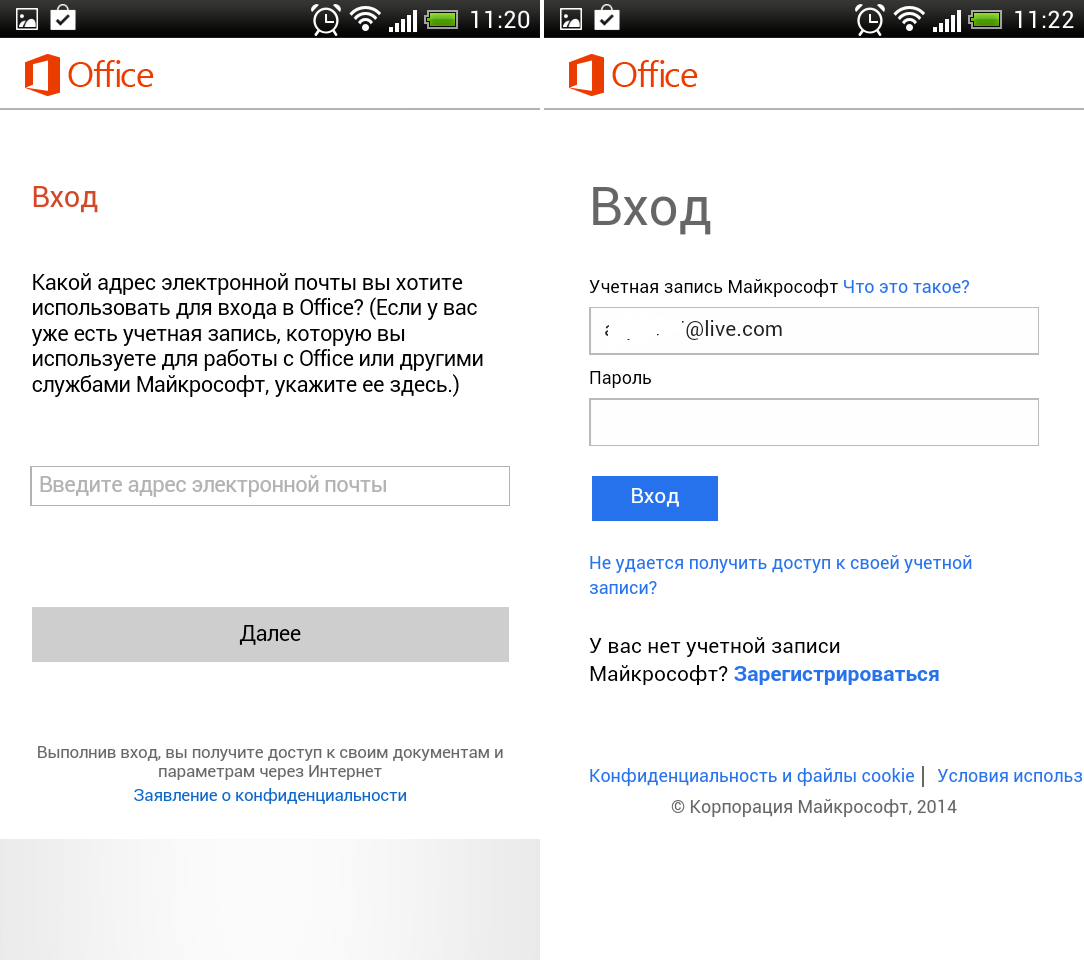Tap the Office logo on the right screen
1084x960 pixels.
click(x=633, y=75)
